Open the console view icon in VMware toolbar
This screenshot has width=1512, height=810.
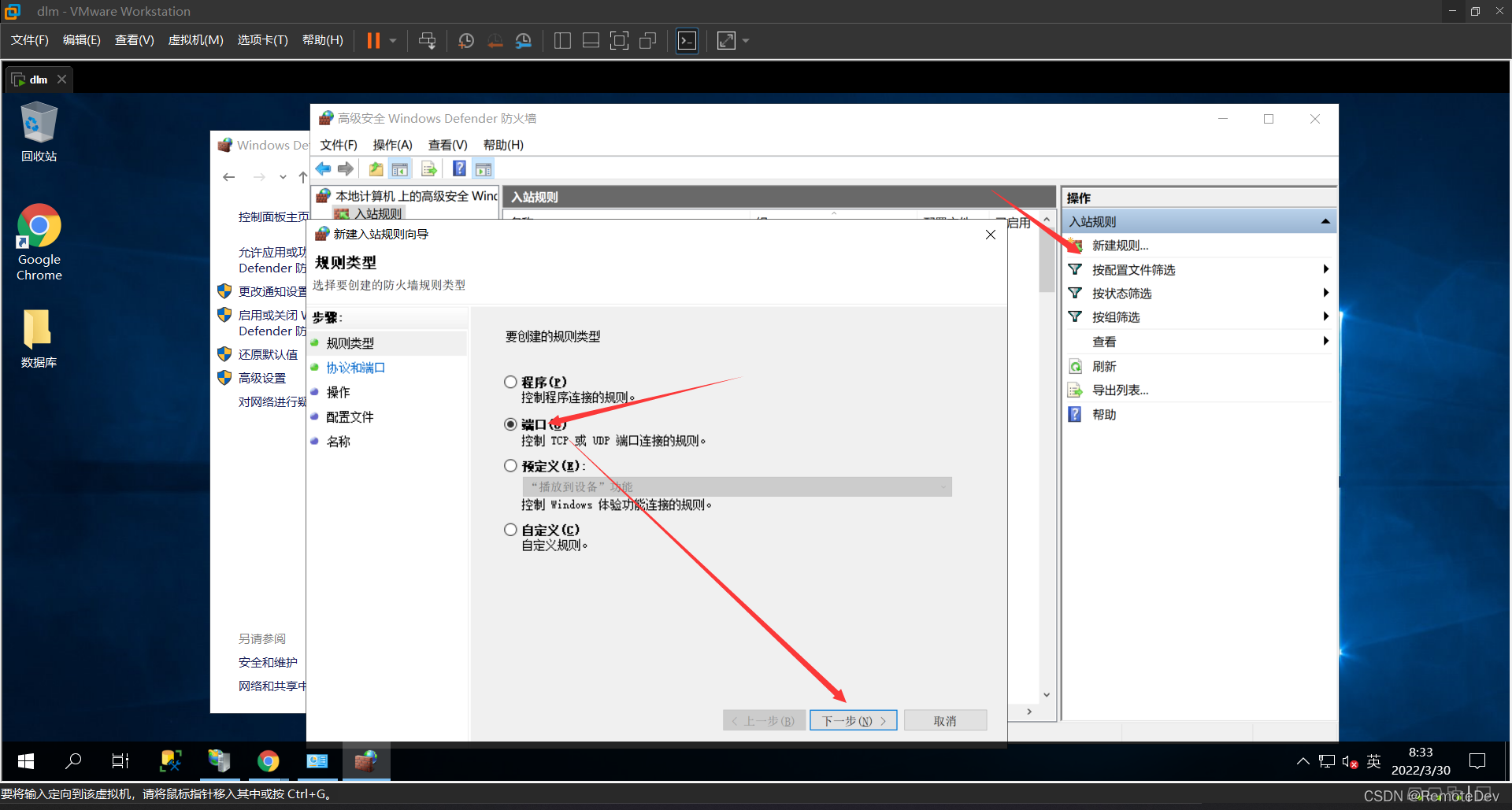pyautogui.click(x=687, y=40)
